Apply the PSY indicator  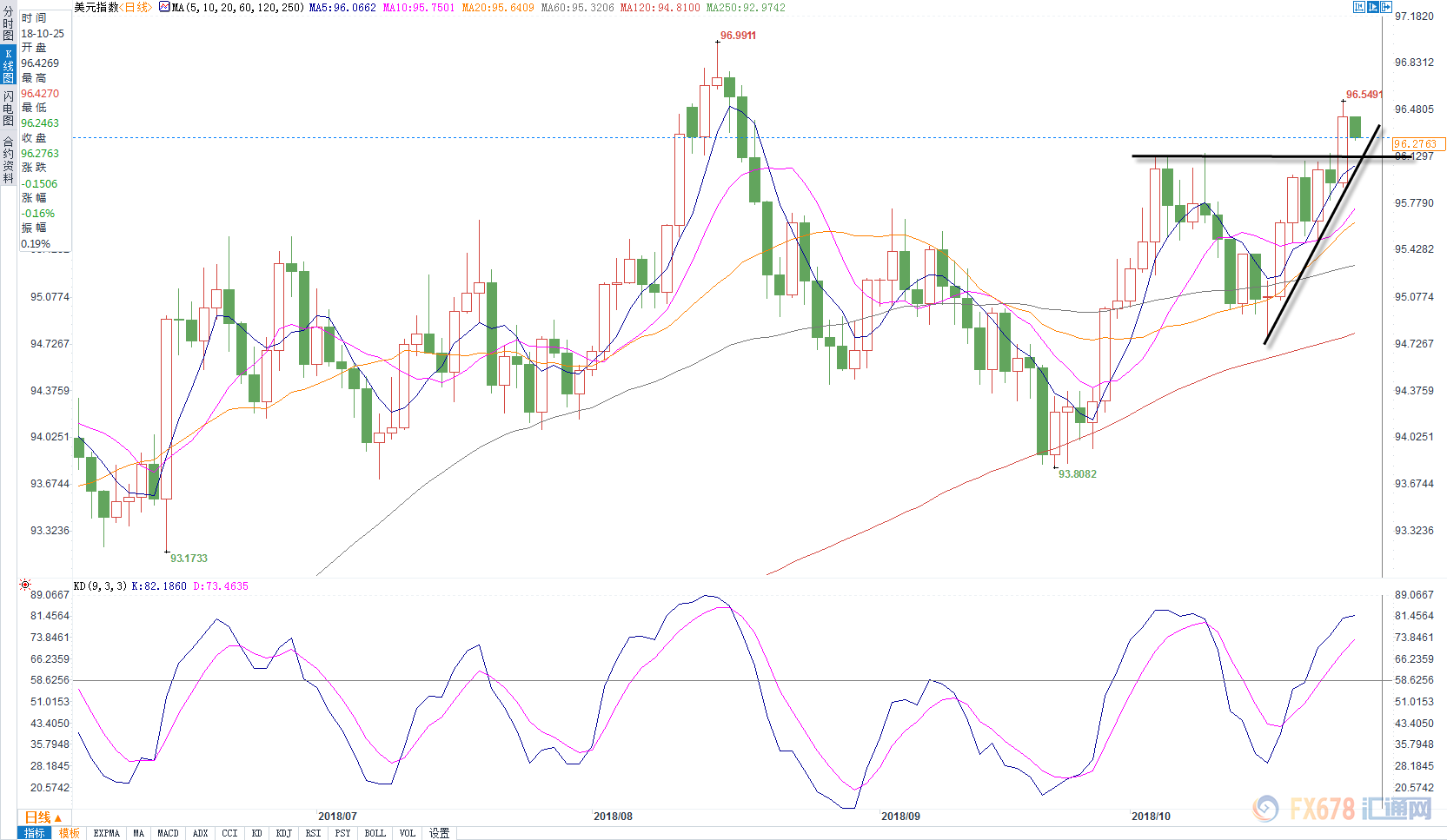click(x=343, y=833)
